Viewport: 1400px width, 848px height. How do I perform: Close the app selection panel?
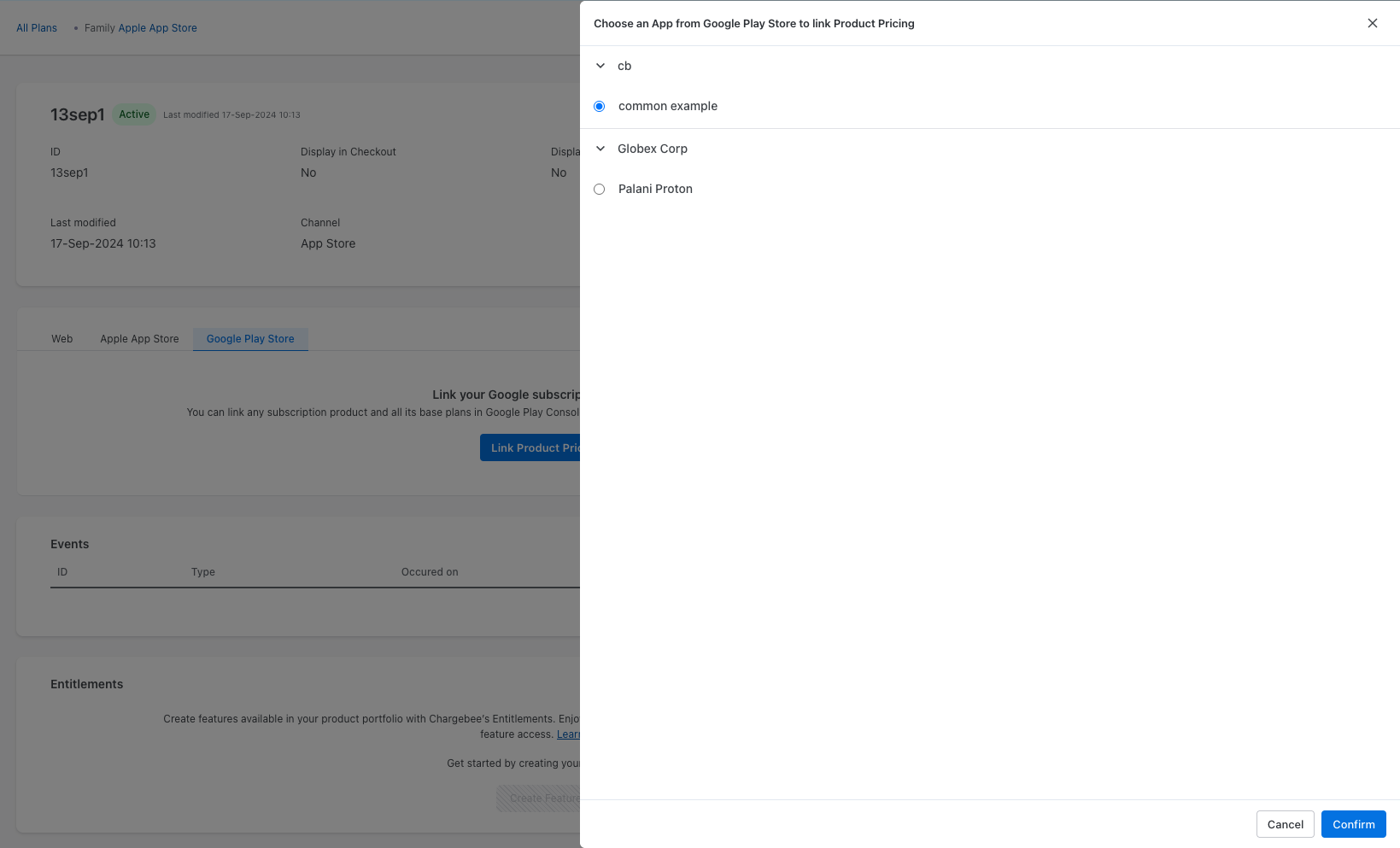tap(1372, 23)
